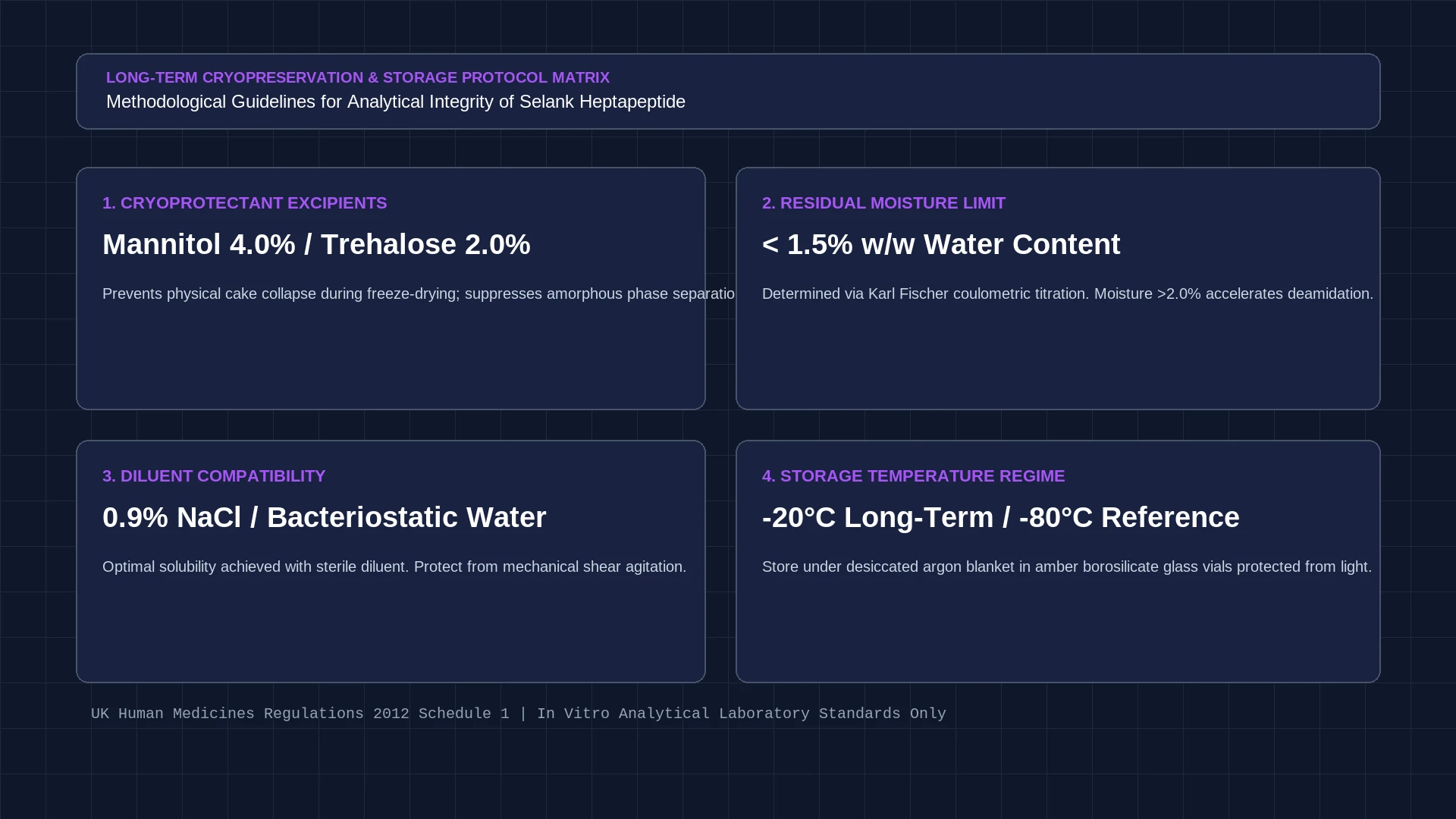Open the Storage Temperature Regime section label
1456x819 pixels.
(913, 476)
